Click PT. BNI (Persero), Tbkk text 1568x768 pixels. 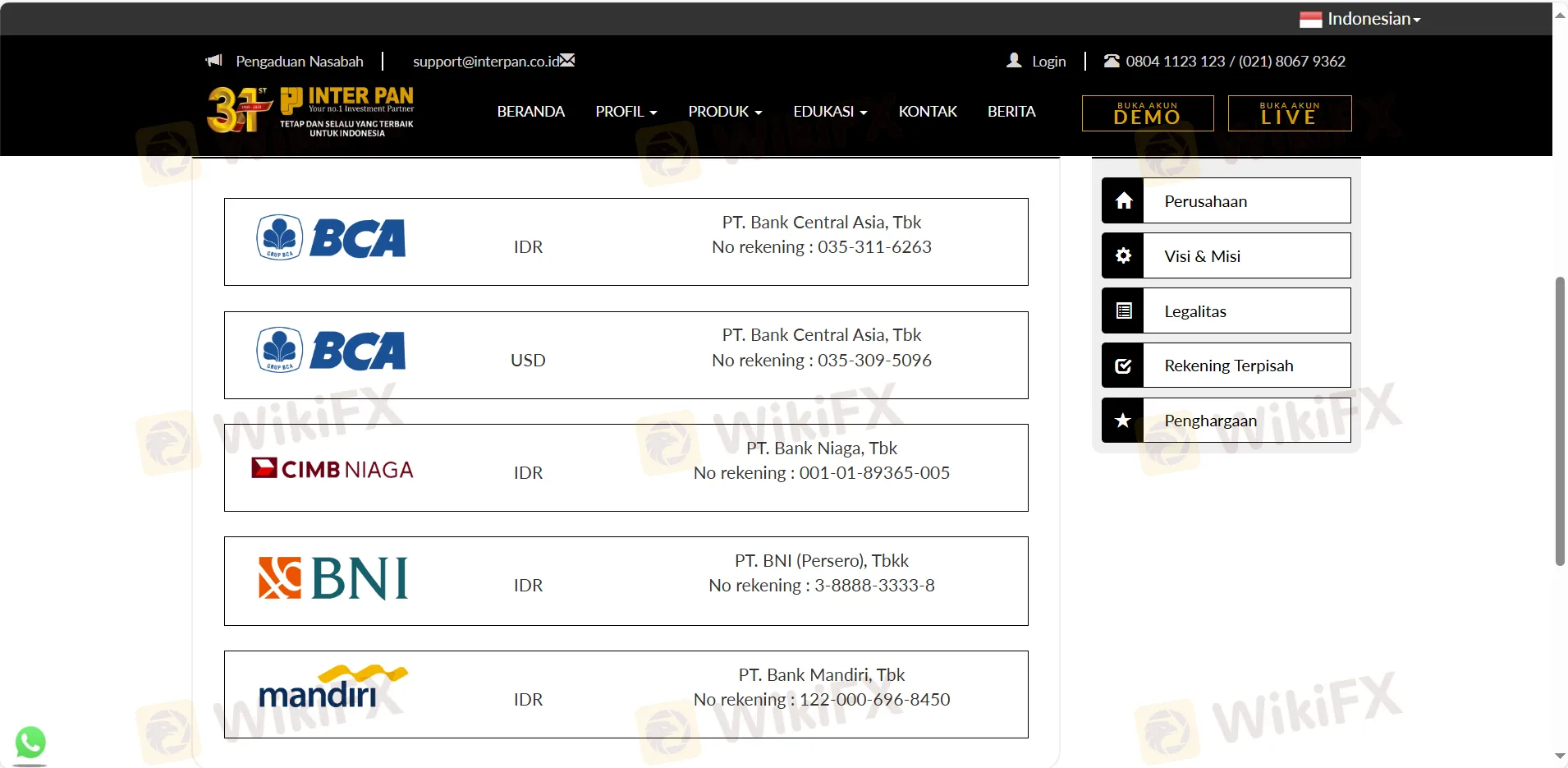[822, 561]
